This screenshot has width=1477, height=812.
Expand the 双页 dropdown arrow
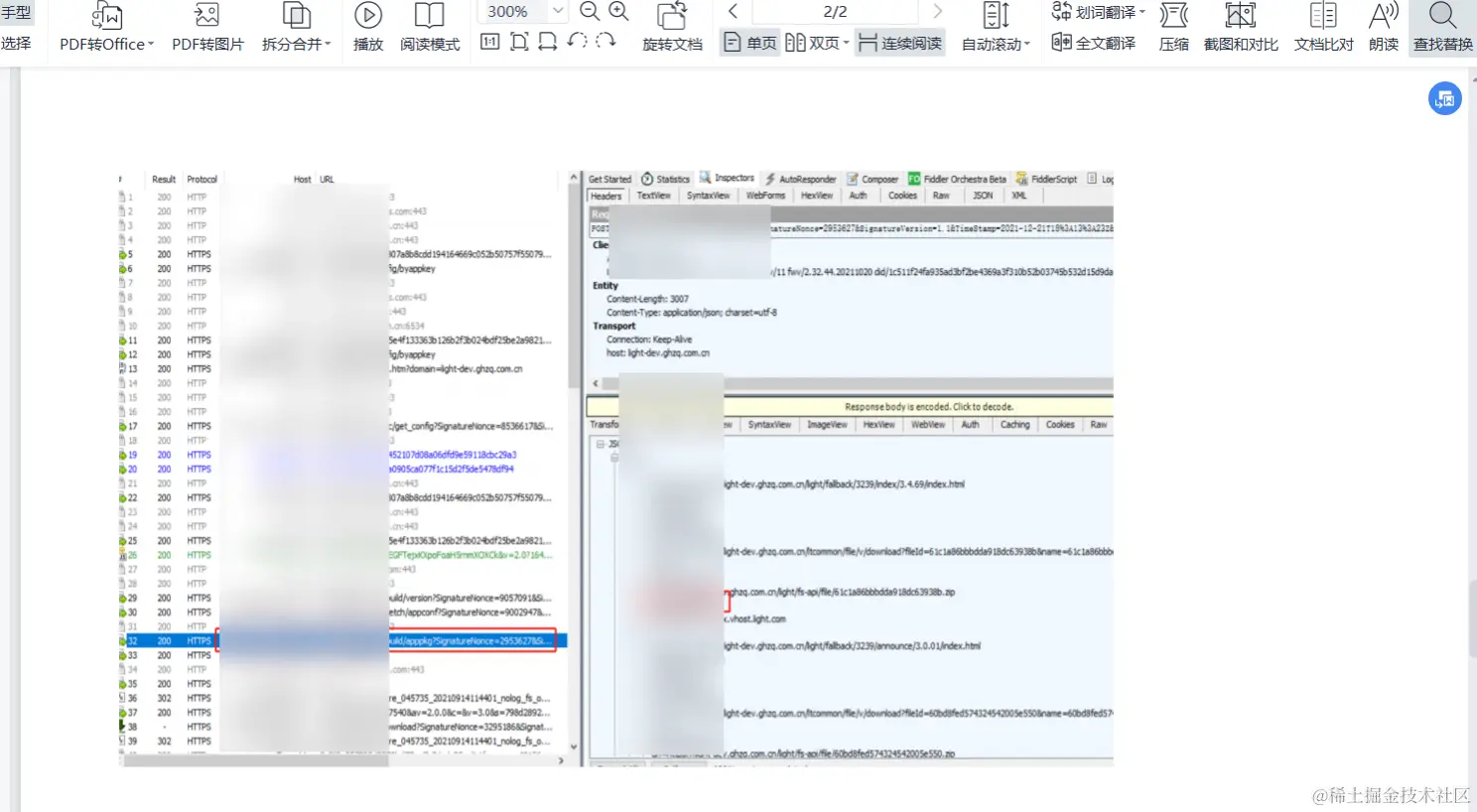pyautogui.click(x=846, y=44)
